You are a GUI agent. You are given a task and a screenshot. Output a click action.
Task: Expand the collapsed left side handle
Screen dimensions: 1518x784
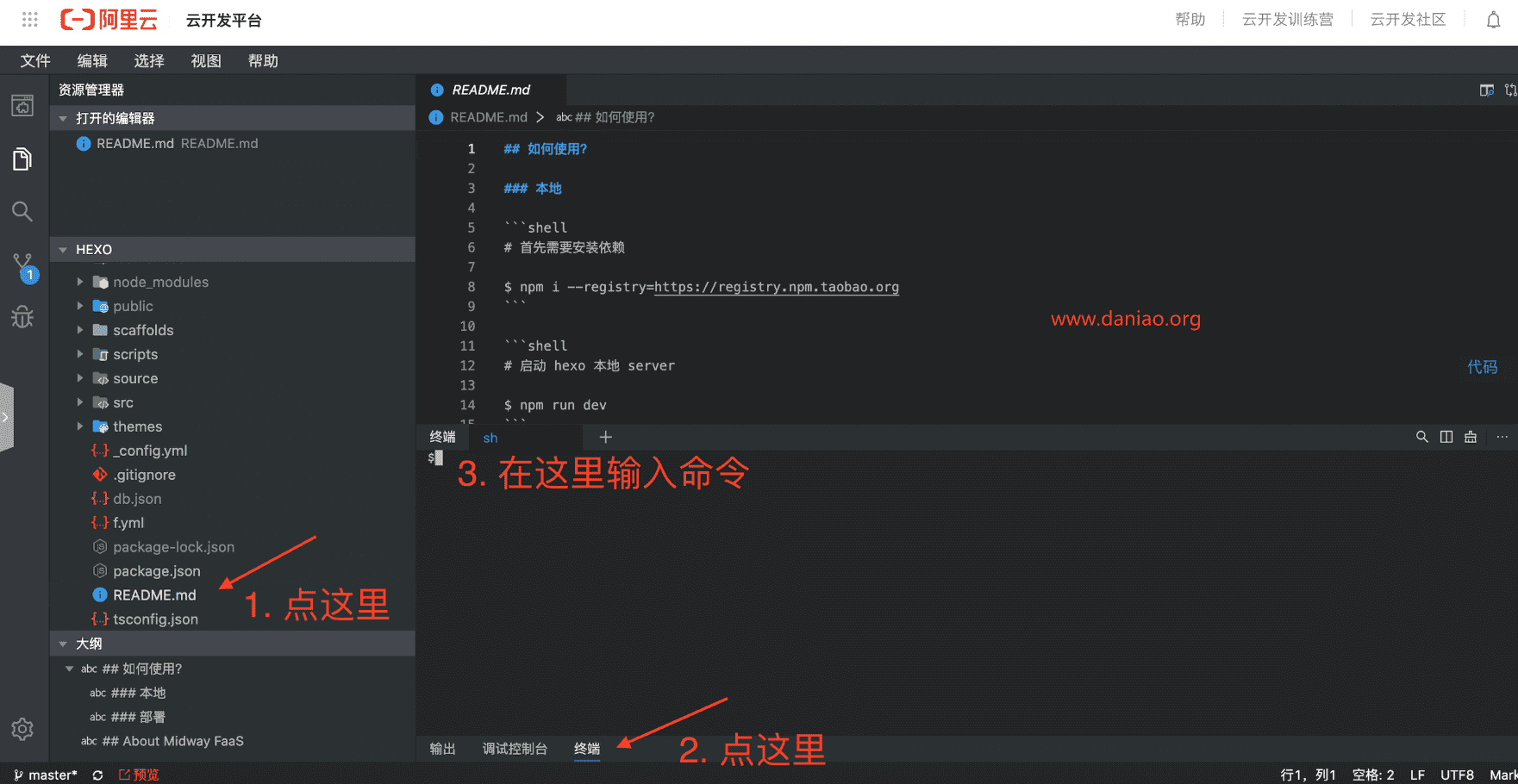point(6,417)
